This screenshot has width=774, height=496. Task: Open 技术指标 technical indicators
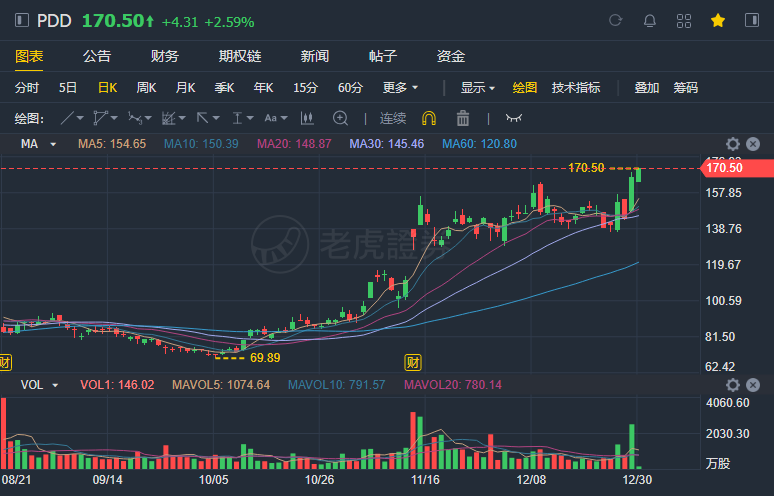tap(576, 88)
